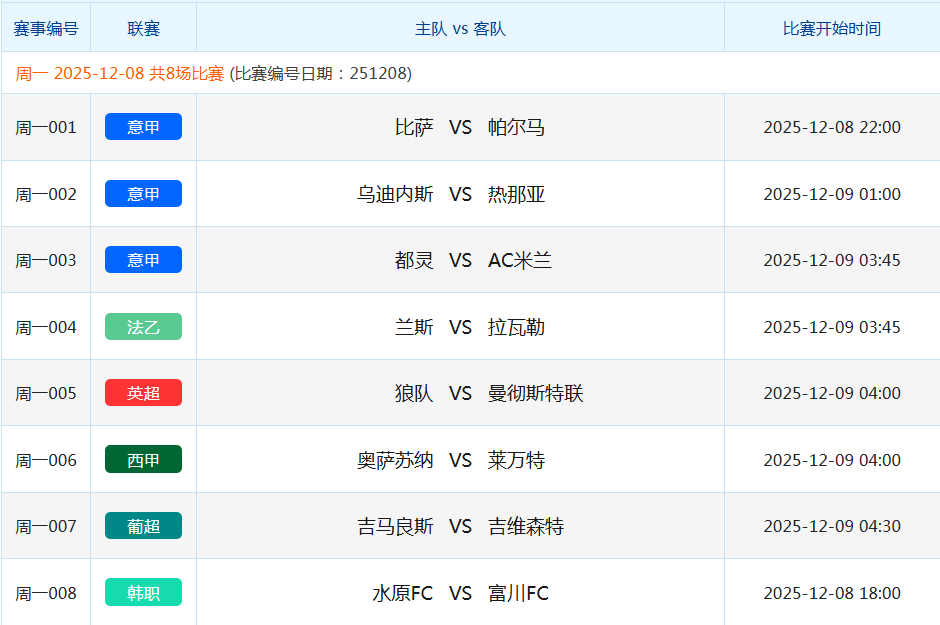
Task: Open home team 水原FC
Action: tap(403, 593)
